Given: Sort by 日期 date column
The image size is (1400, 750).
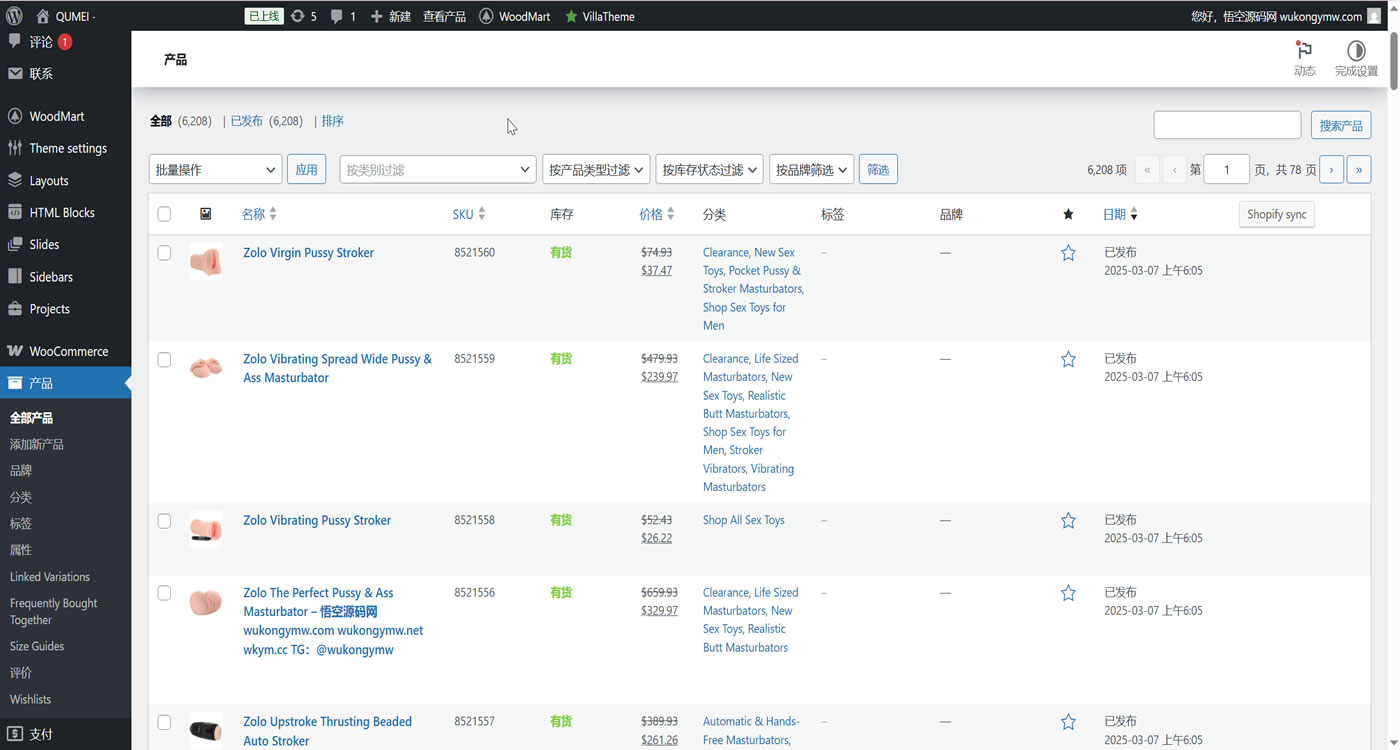Looking at the screenshot, I should [1120, 214].
